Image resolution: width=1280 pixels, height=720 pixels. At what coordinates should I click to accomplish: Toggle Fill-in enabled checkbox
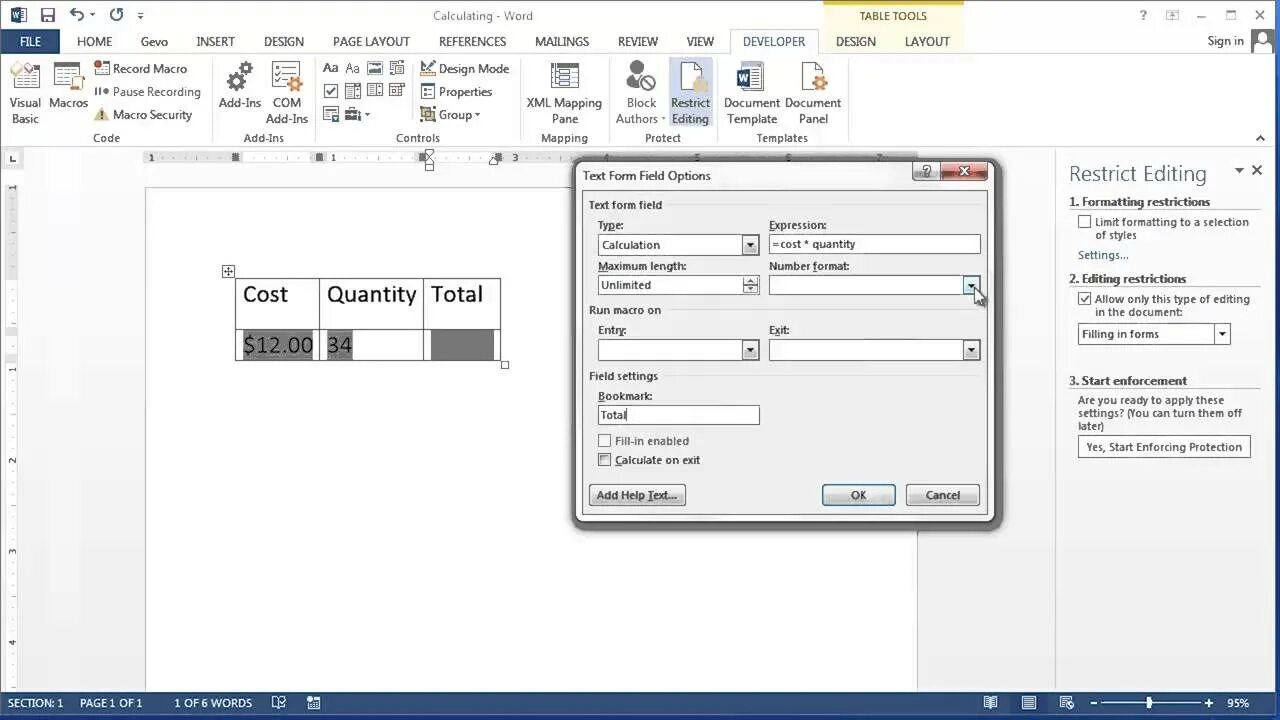coord(604,441)
